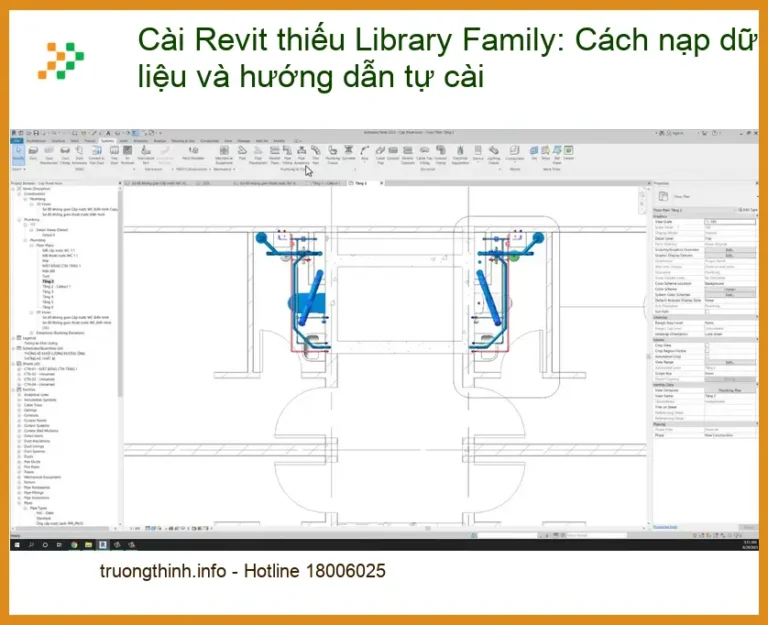The height and width of the screenshot is (625, 768).
Task: Switch to the Systems ribbon tab
Action: coord(107,141)
